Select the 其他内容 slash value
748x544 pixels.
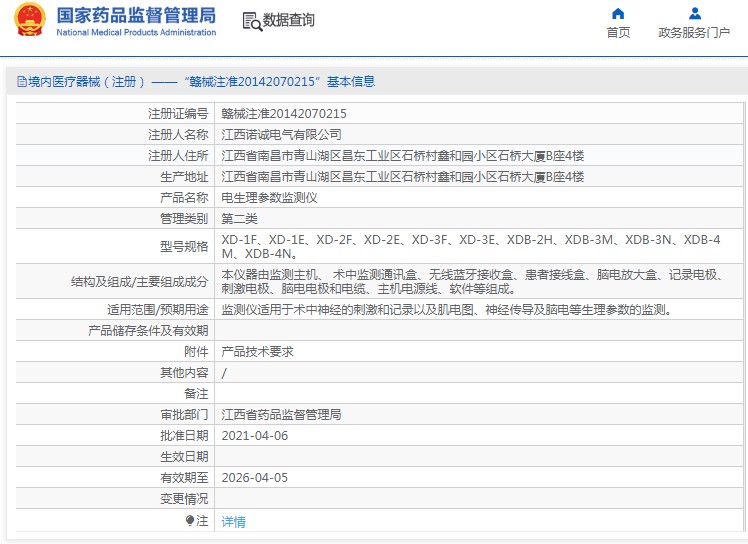pyautogui.click(x=224, y=373)
